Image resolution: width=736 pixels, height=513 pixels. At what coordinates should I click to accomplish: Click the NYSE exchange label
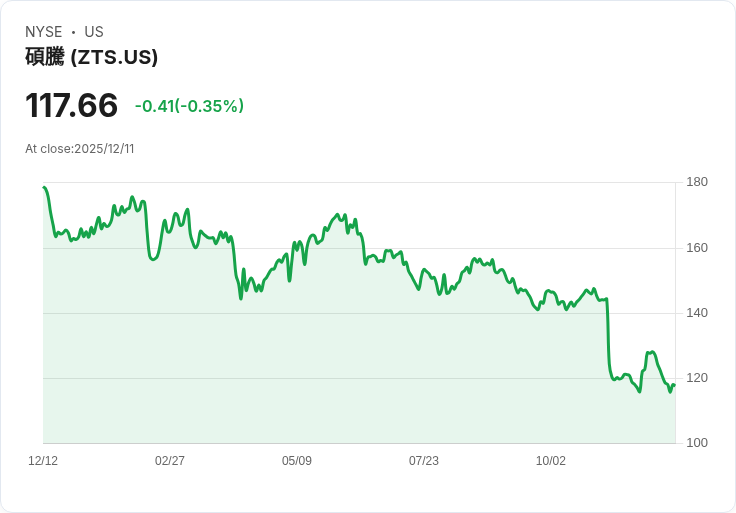[44, 32]
